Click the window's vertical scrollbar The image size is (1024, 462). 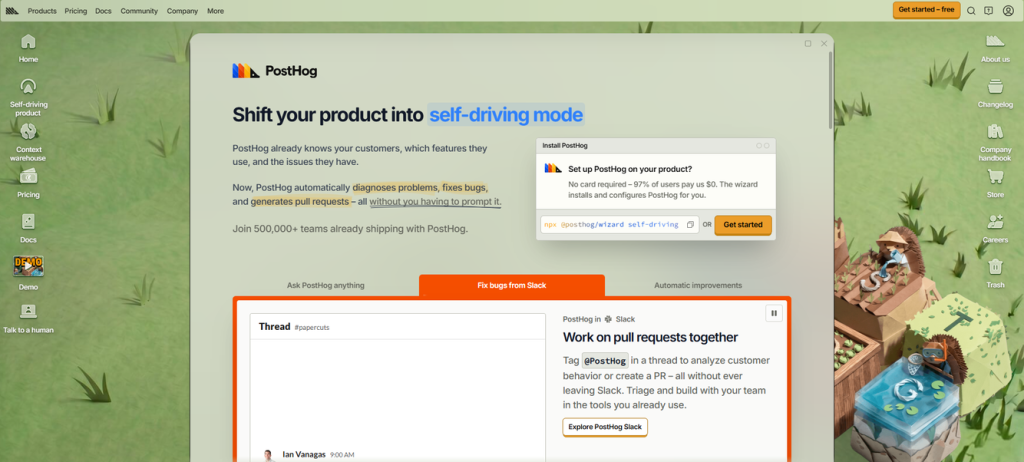(x=831, y=90)
